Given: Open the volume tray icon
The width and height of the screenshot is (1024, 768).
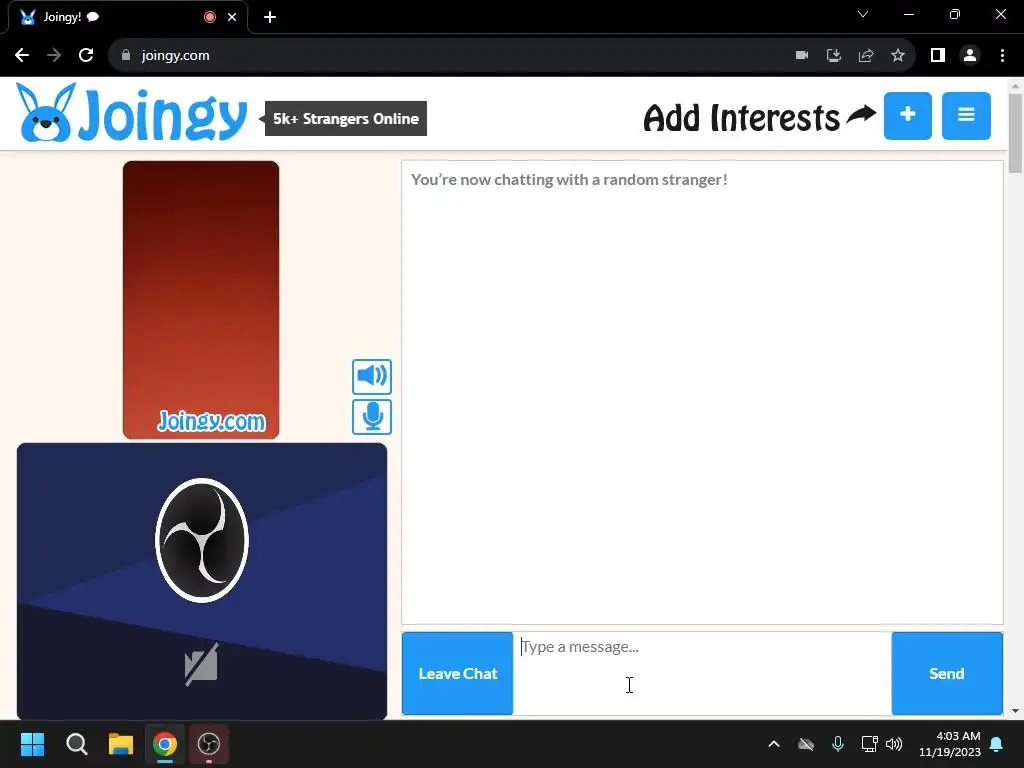Looking at the screenshot, I should (x=894, y=744).
